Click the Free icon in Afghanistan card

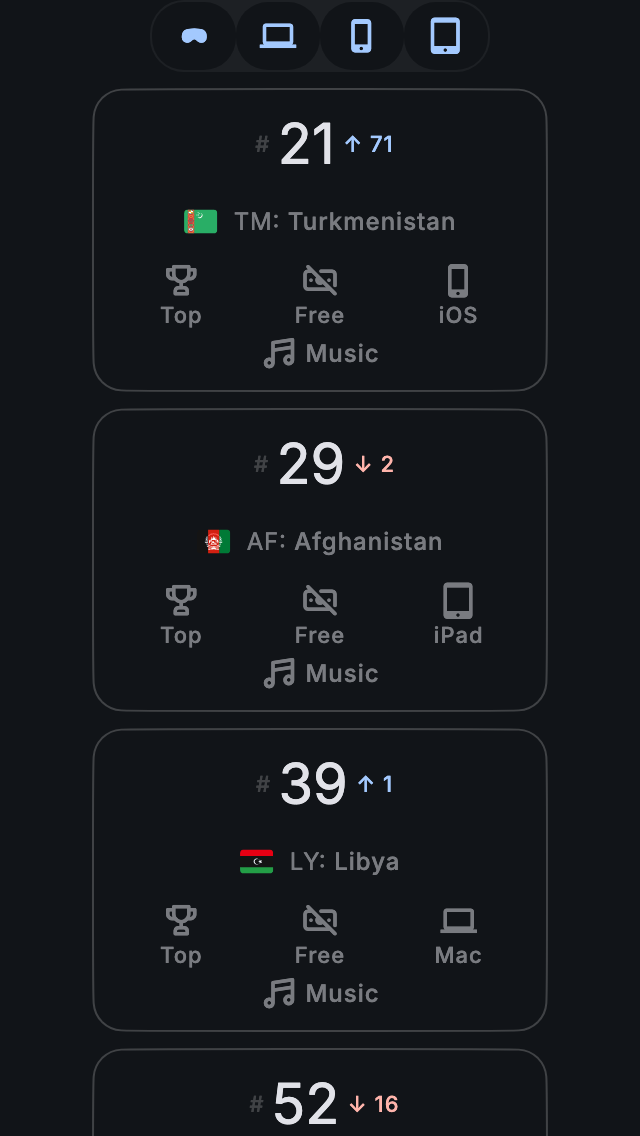(320, 601)
